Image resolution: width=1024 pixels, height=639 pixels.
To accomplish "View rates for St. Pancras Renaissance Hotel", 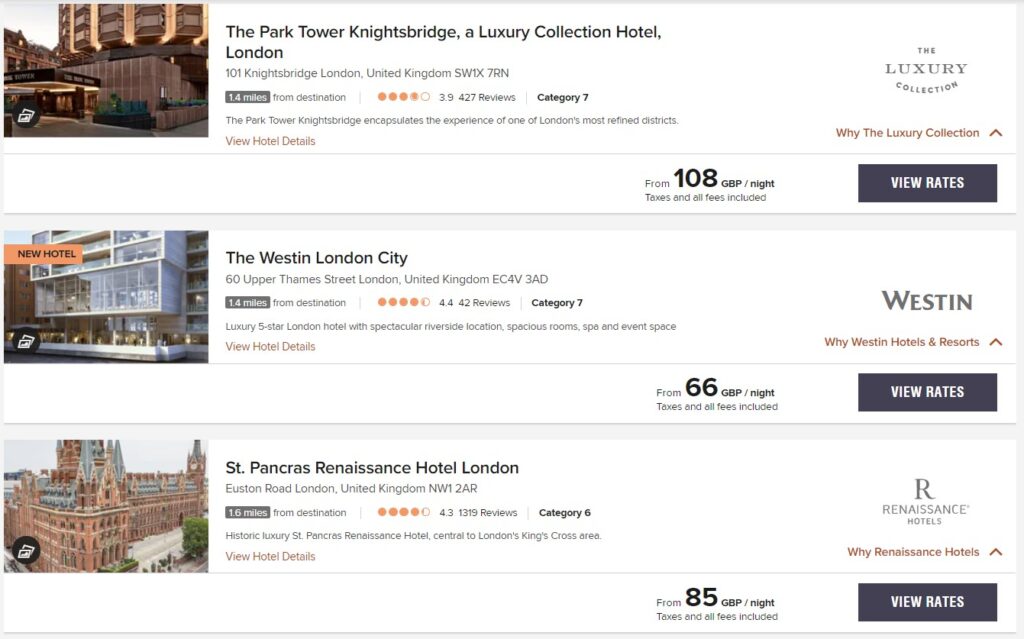I will tap(927, 602).
